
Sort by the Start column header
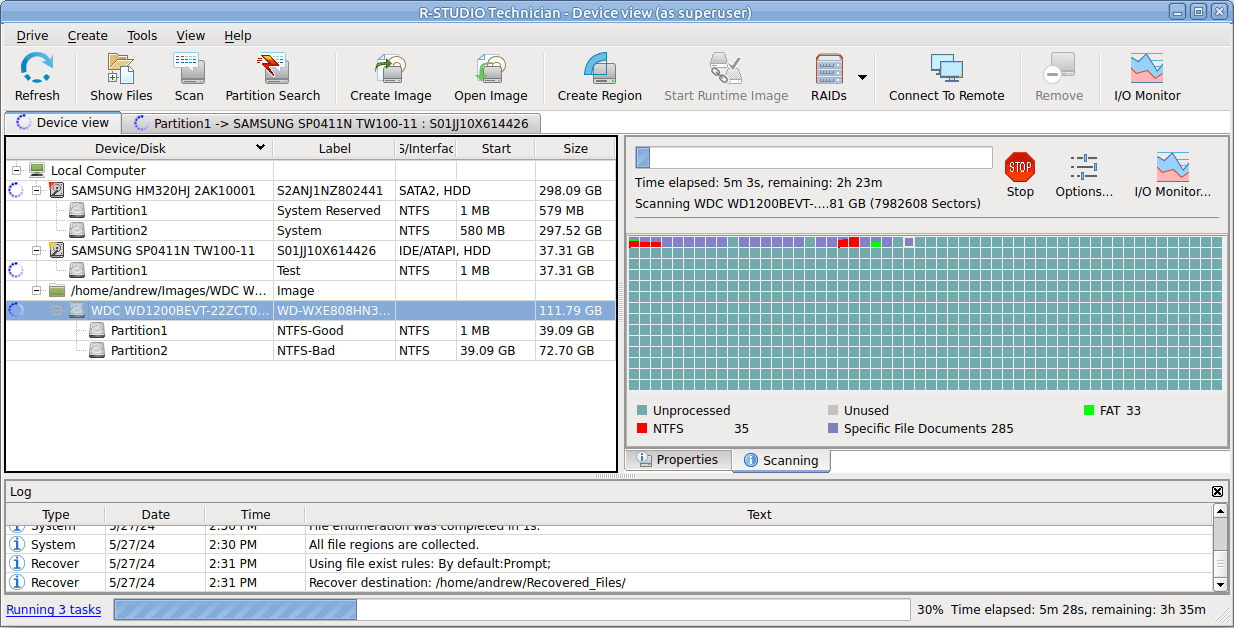pos(495,148)
